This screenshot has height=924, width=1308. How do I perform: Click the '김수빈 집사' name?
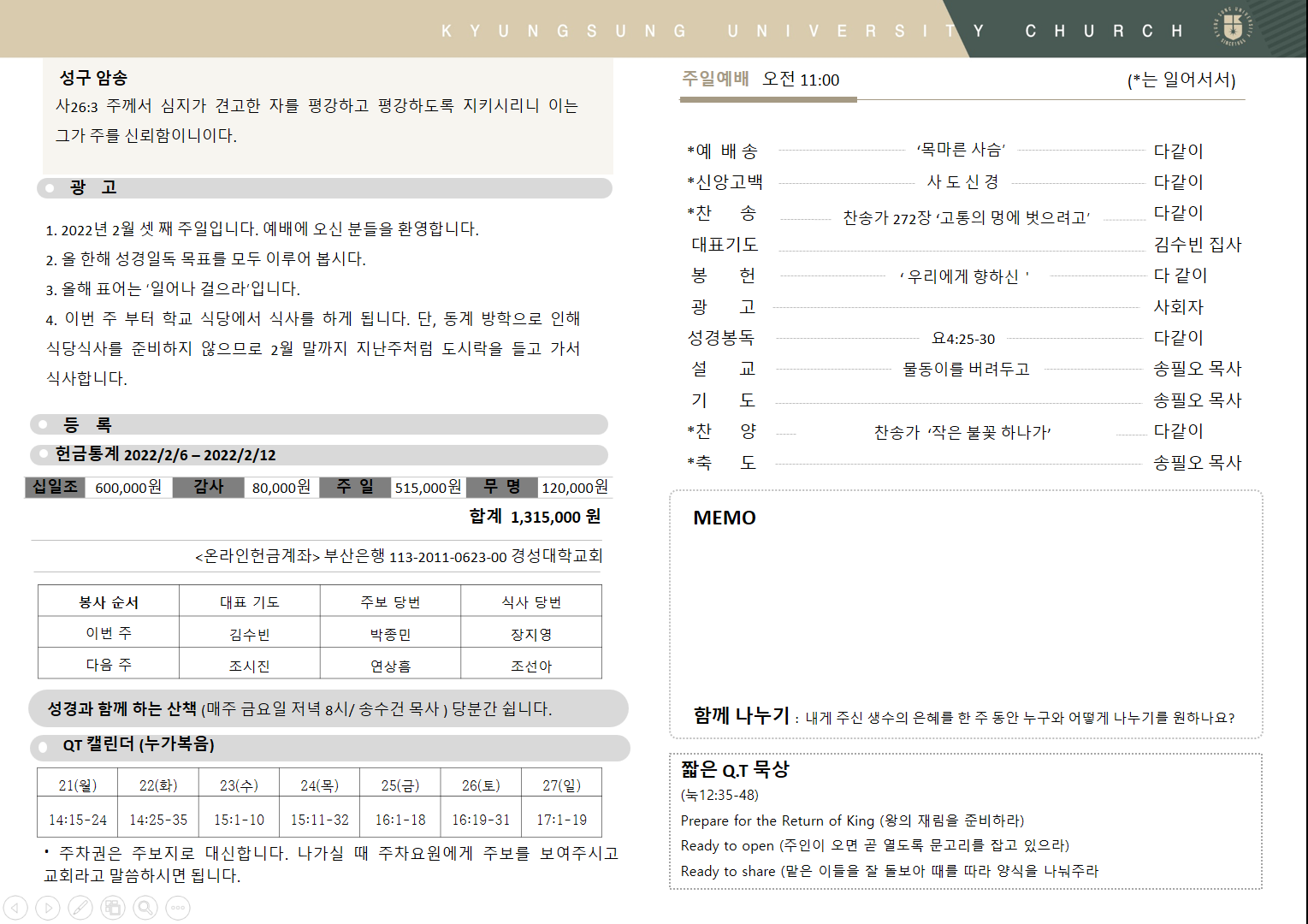tap(1198, 244)
